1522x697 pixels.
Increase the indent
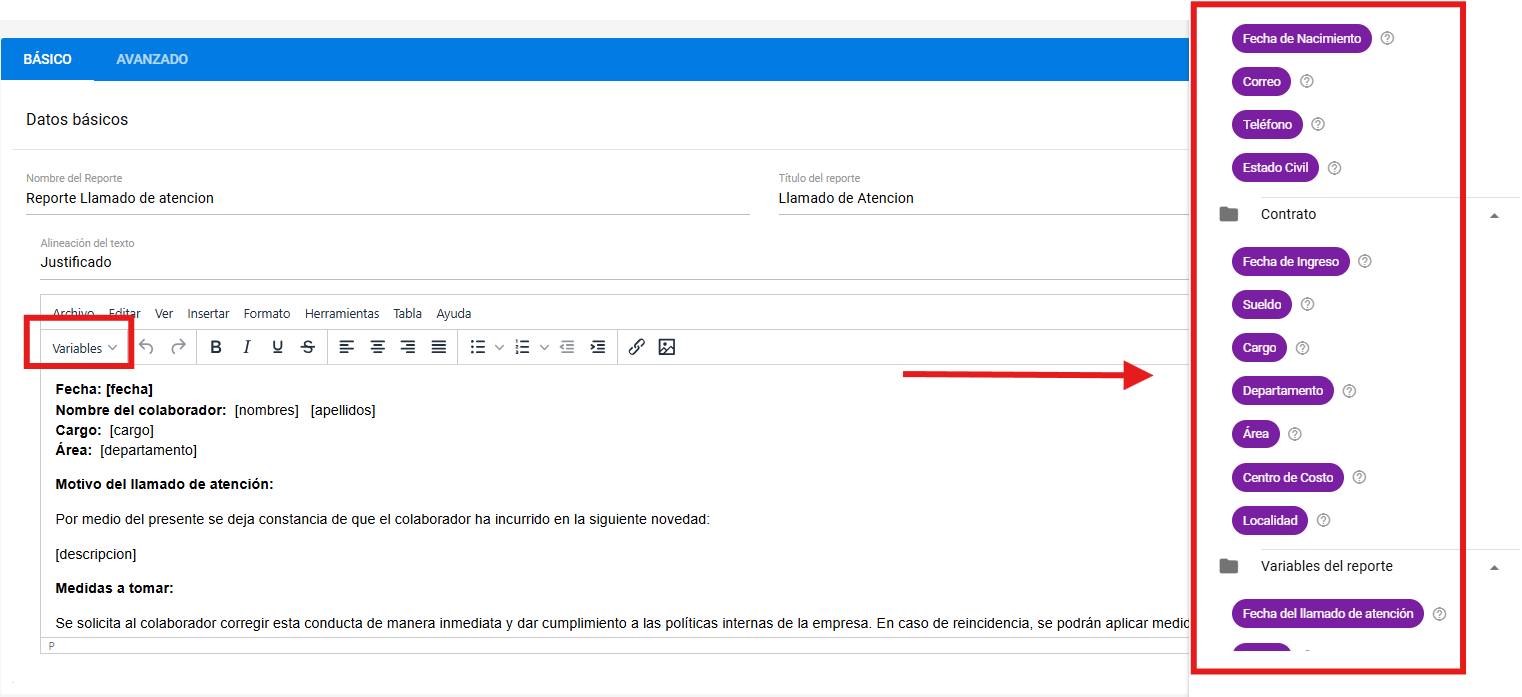coord(598,347)
